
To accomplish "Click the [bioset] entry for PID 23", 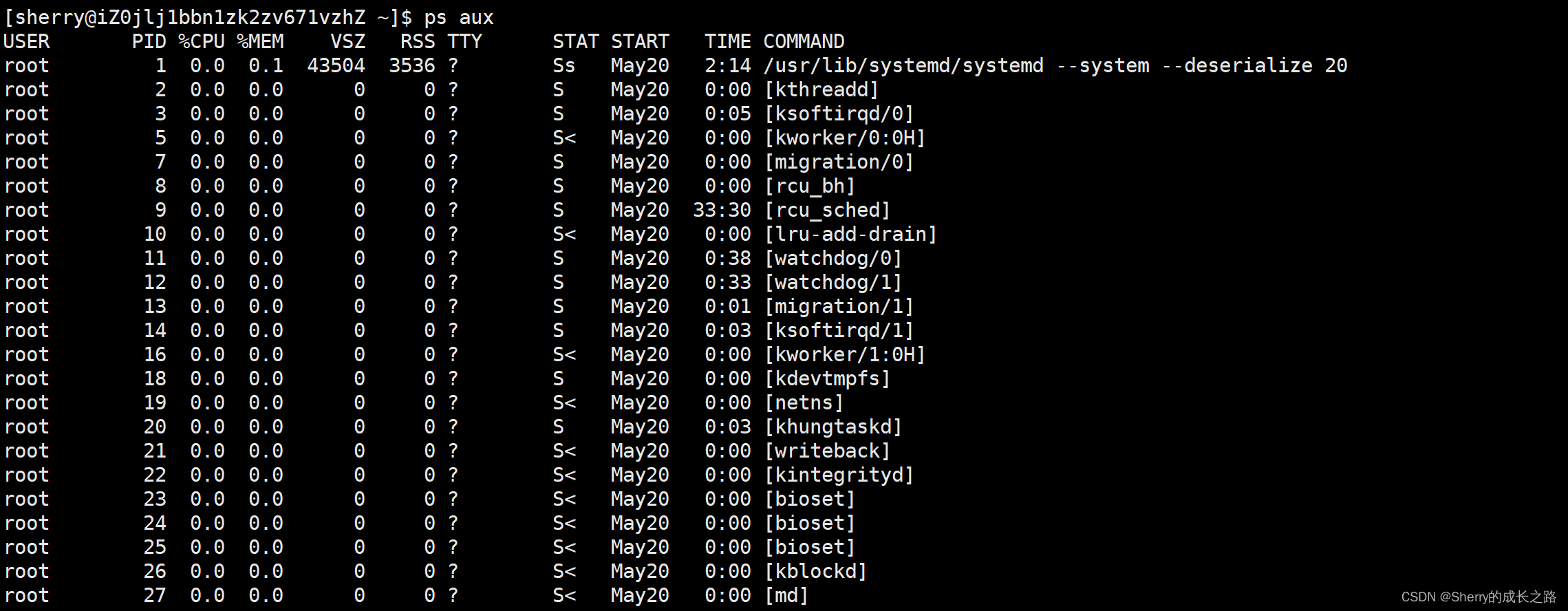I will tap(810, 500).
